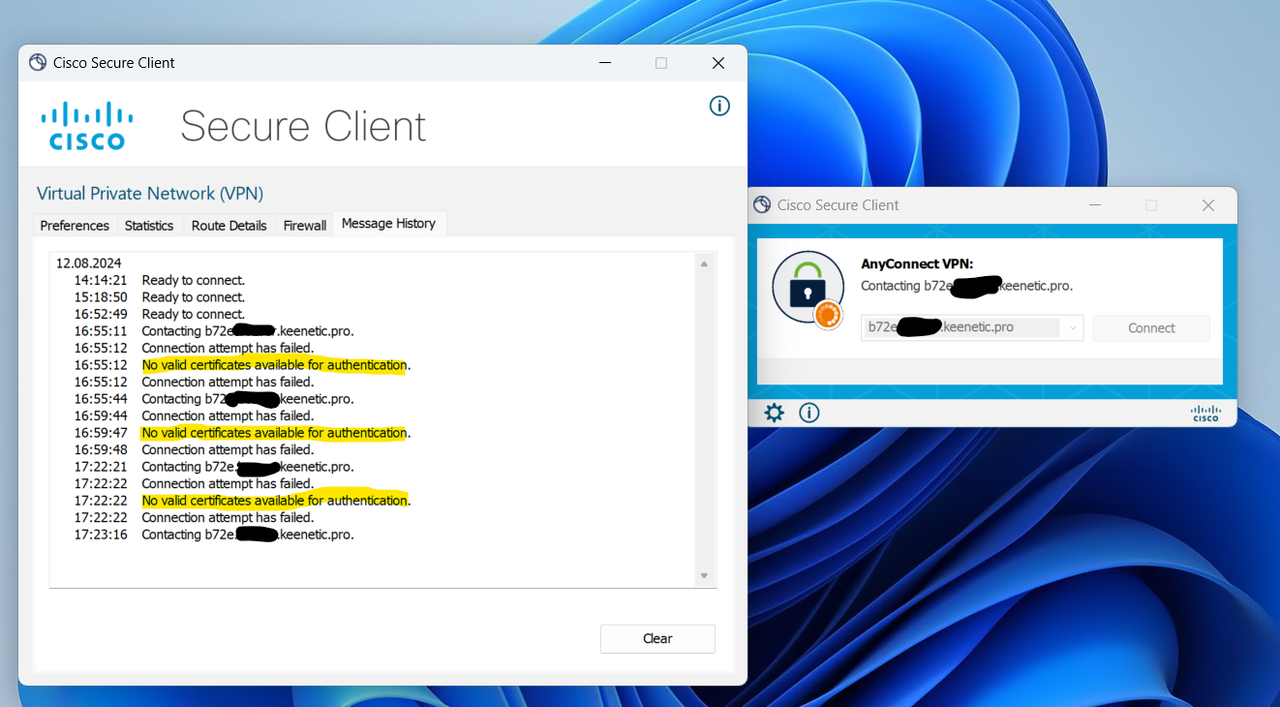Minimize the large Secure Client window

(605, 63)
